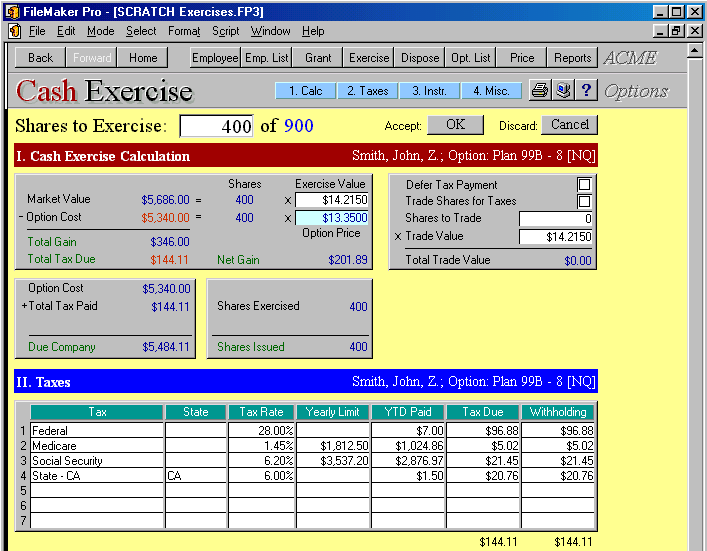Click the Tax Rate column header

click(261, 412)
